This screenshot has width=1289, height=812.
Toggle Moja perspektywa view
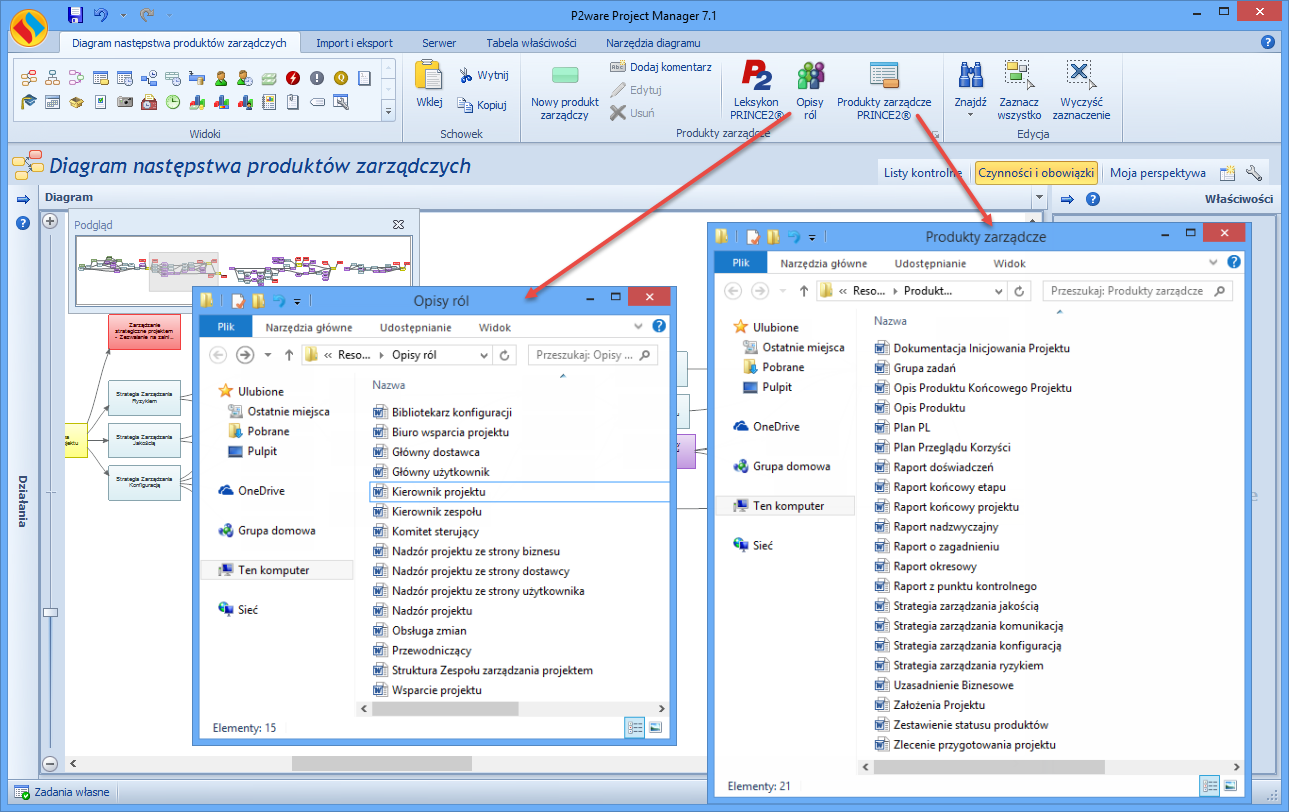[x=1158, y=173]
